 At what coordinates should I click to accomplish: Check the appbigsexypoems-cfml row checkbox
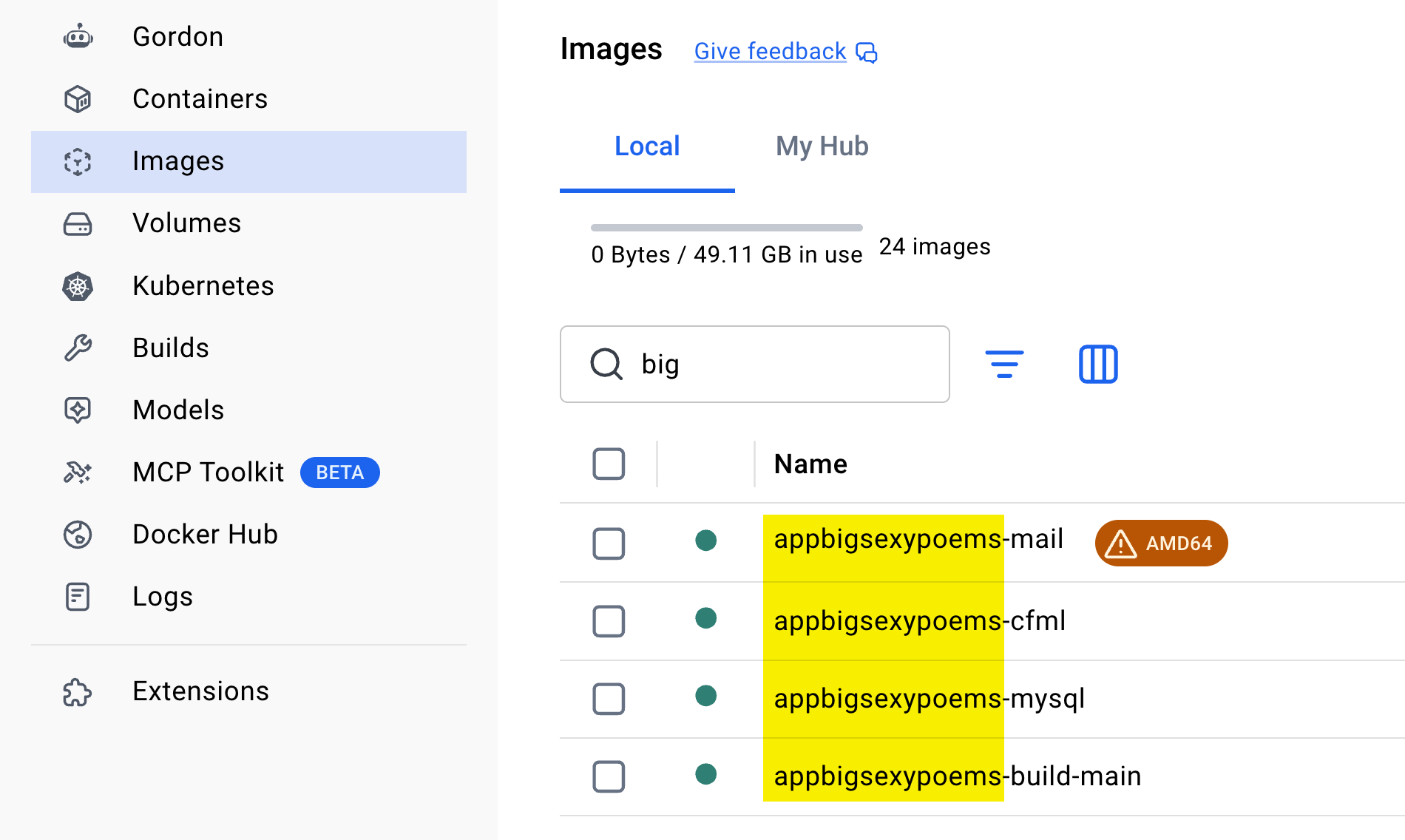click(609, 621)
